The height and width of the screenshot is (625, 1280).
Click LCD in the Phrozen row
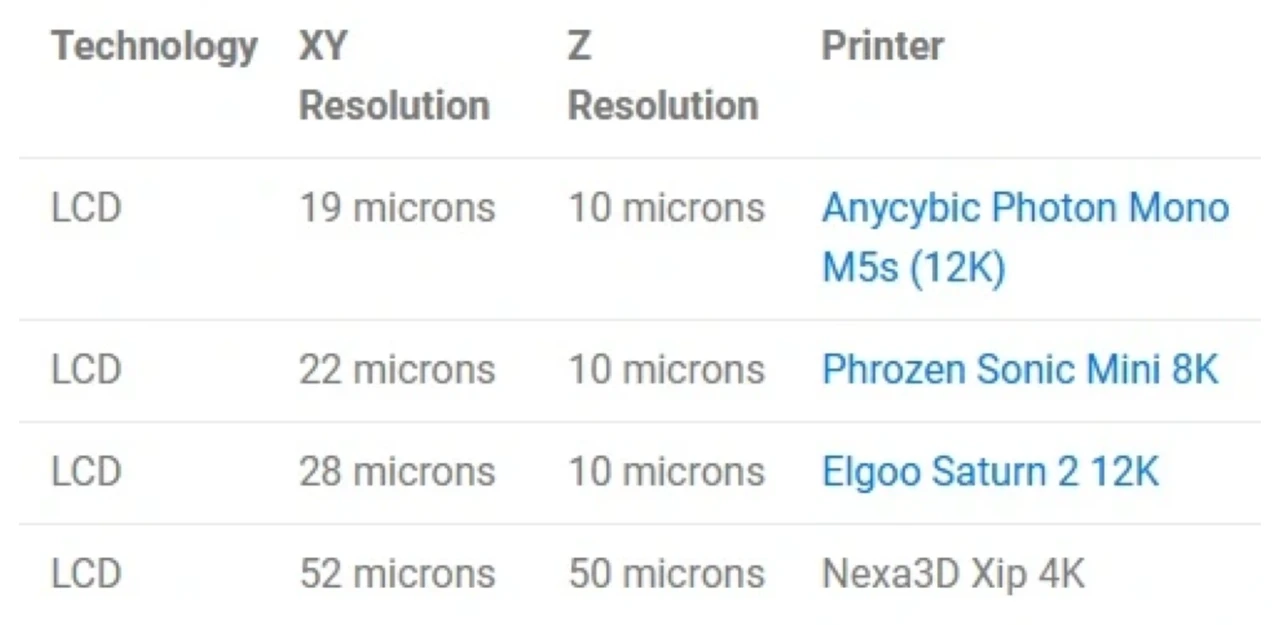pos(87,370)
